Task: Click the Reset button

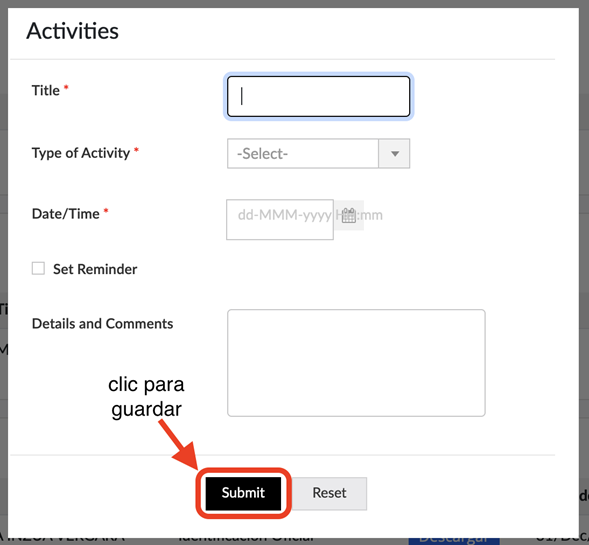Action: (329, 493)
